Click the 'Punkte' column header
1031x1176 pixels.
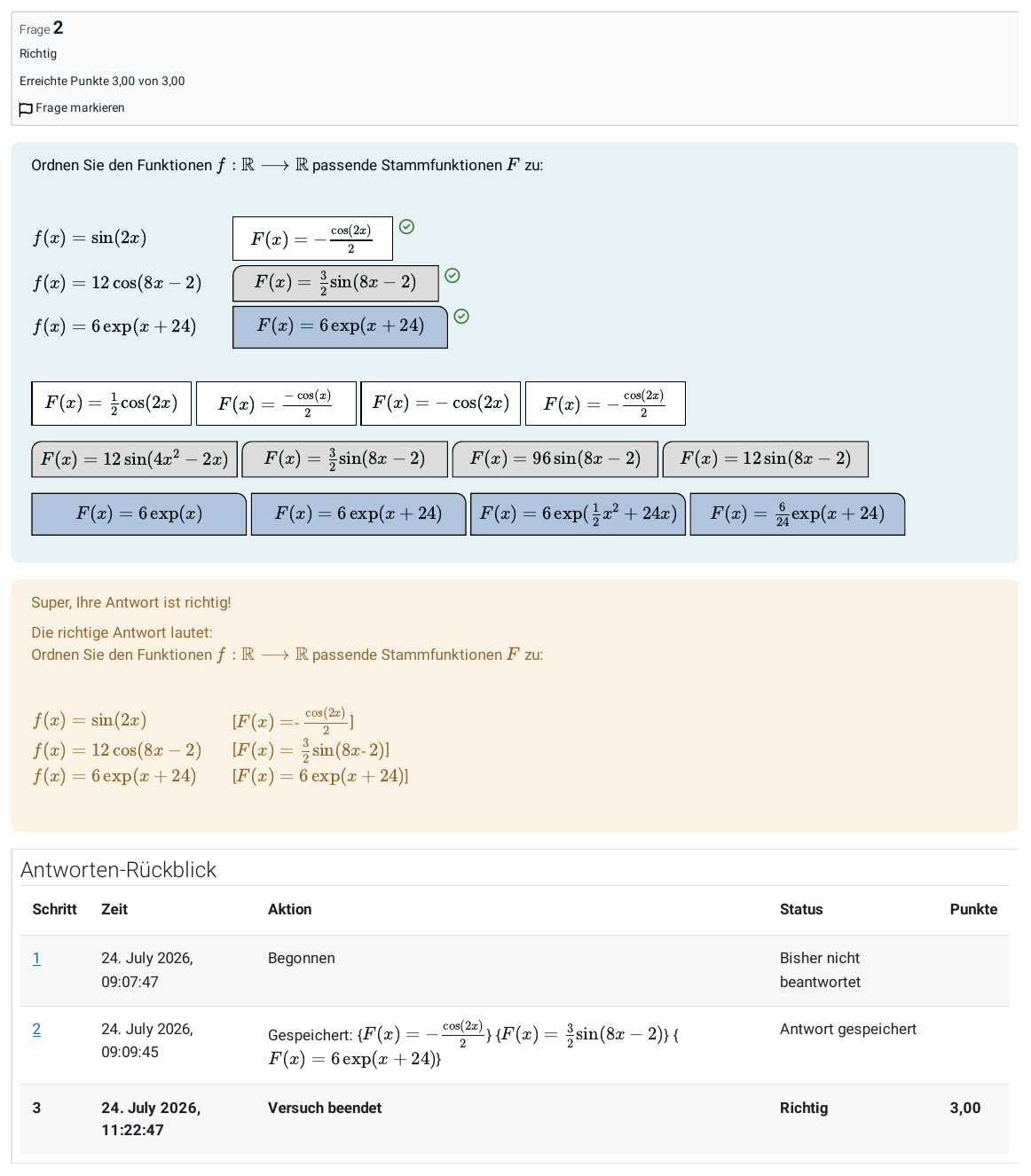pos(973,909)
